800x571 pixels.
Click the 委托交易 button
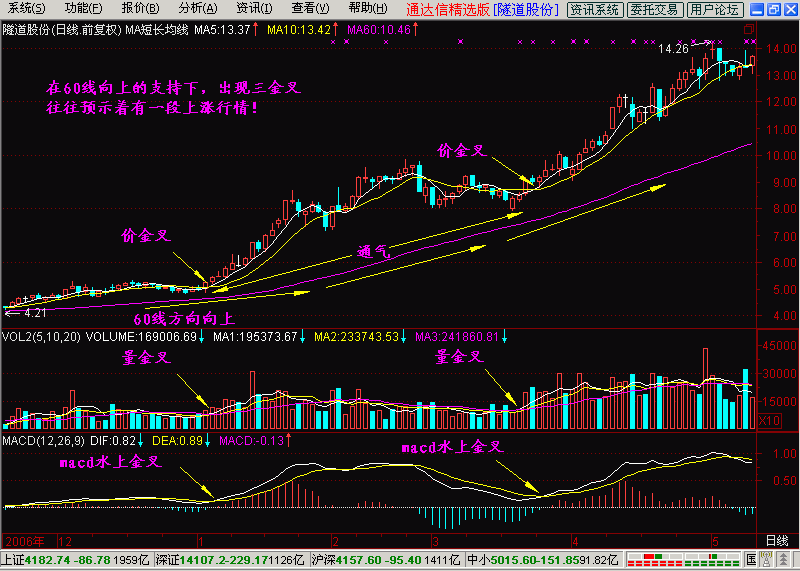[x=656, y=10]
